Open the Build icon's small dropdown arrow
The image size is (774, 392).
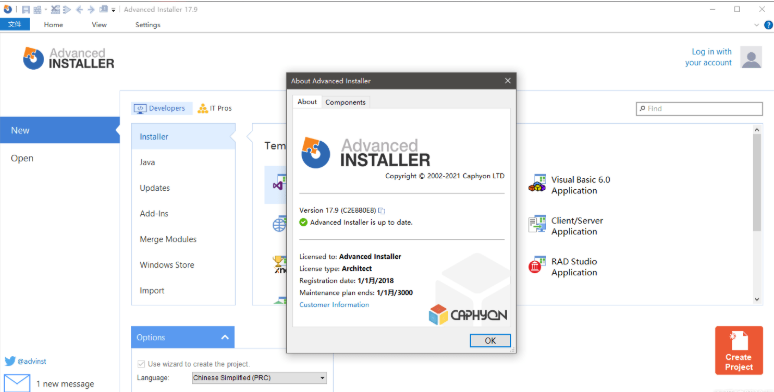(x=45, y=9)
